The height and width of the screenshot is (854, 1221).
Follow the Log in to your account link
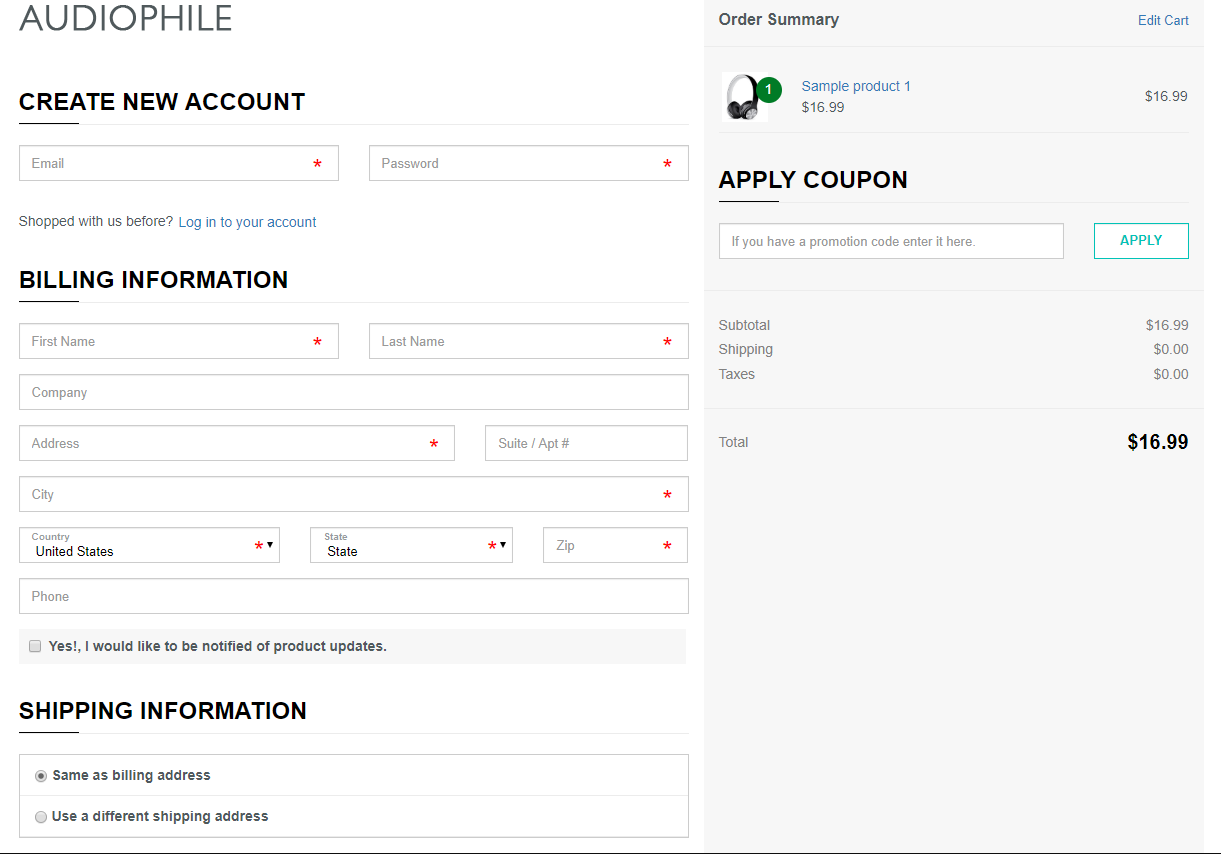[x=247, y=222]
